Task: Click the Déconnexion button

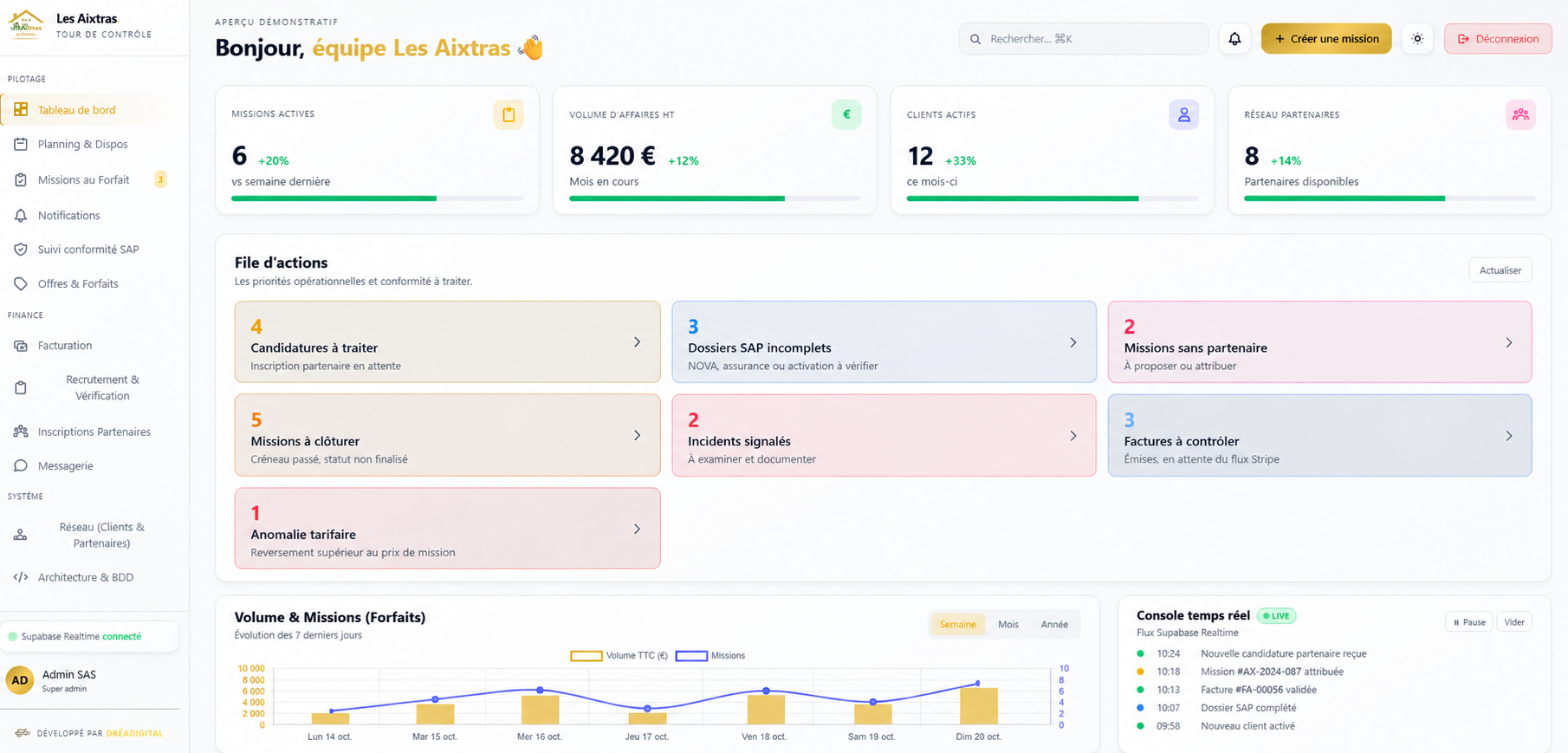Action: point(1498,39)
